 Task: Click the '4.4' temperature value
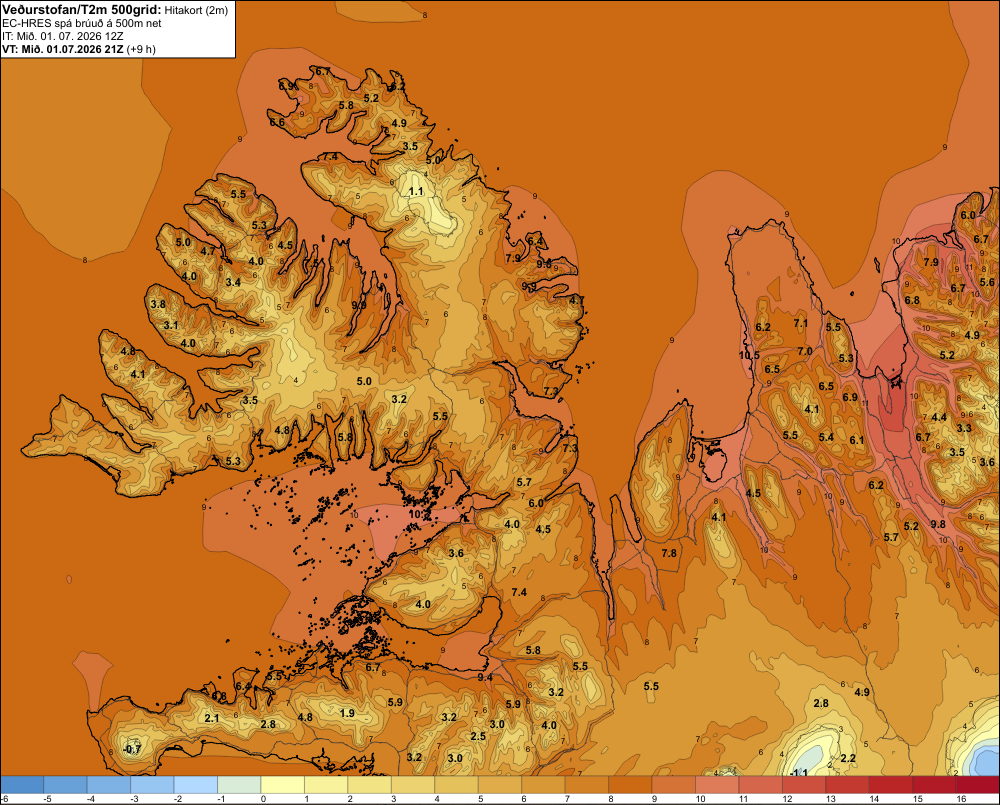pyautogui.click(x=939, y=417)
